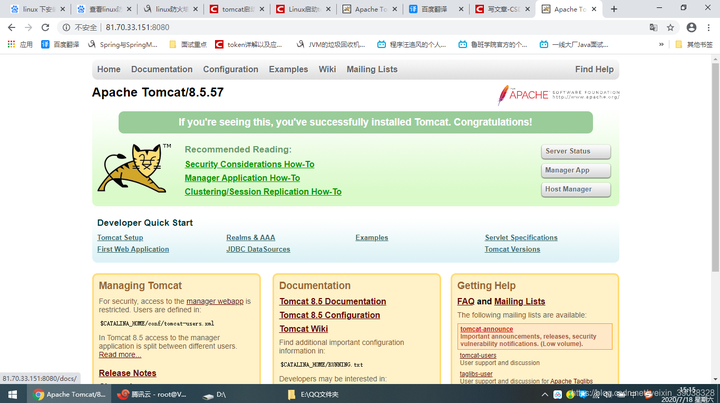Viewport: 720px width, 403px height.
Task: Open the Realms & AAA link
Action: 250,238
